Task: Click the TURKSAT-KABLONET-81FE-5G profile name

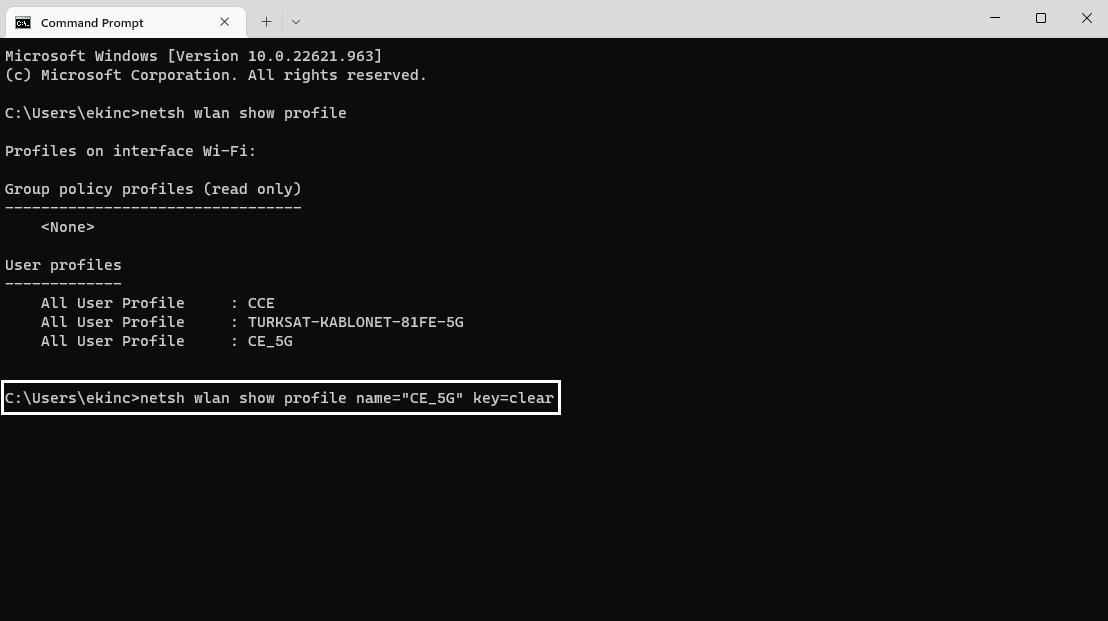Action: pos(355,322)
